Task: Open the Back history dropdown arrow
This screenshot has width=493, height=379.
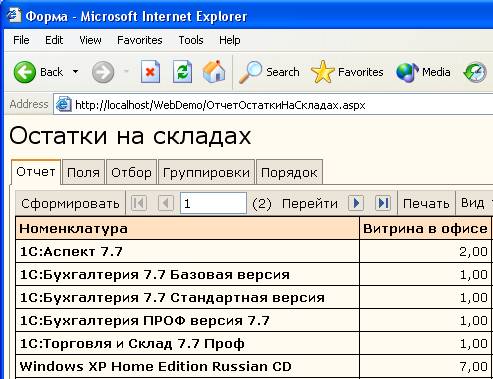Action: point(75,72)
